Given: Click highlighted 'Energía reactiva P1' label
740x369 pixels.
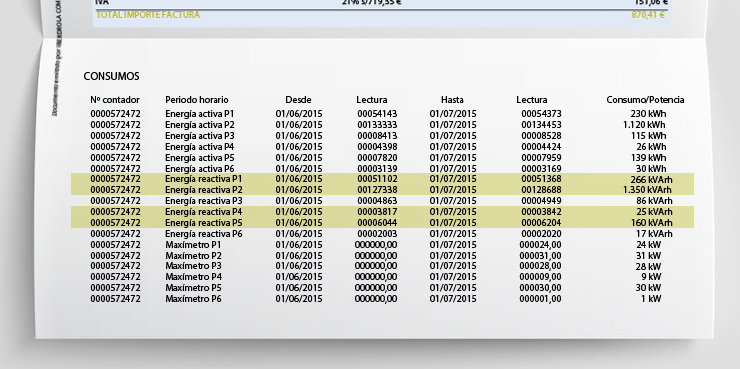Looking at the screenshot, I should (204, 179).
